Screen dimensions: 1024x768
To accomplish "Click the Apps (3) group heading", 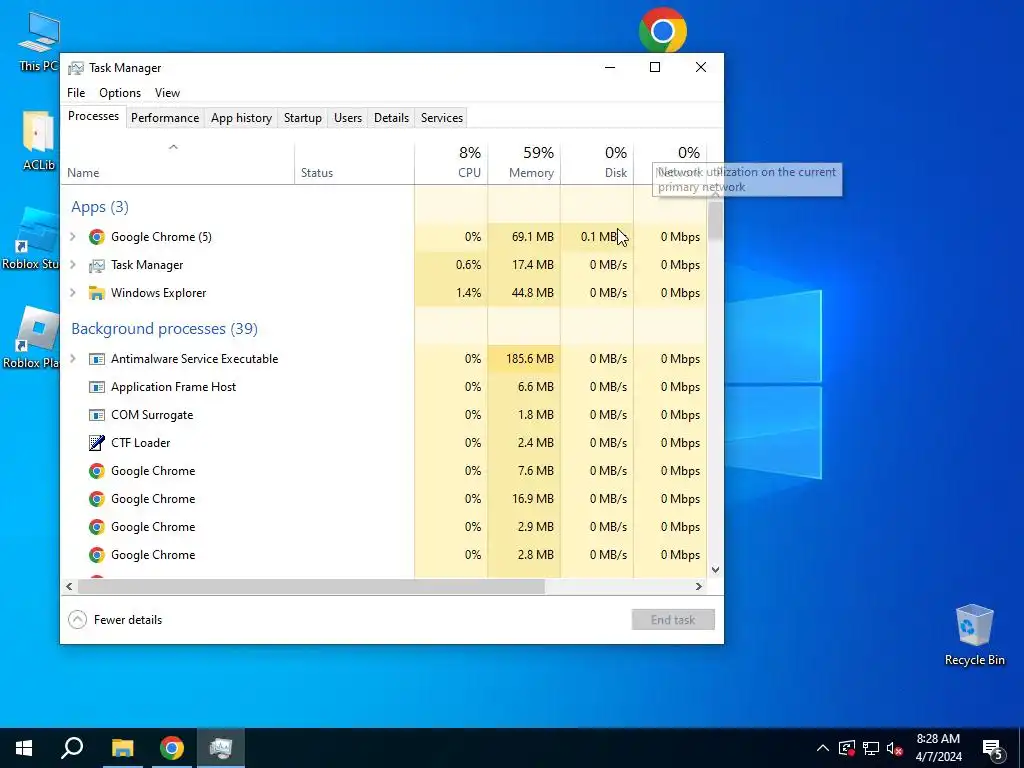I will 100,207.
